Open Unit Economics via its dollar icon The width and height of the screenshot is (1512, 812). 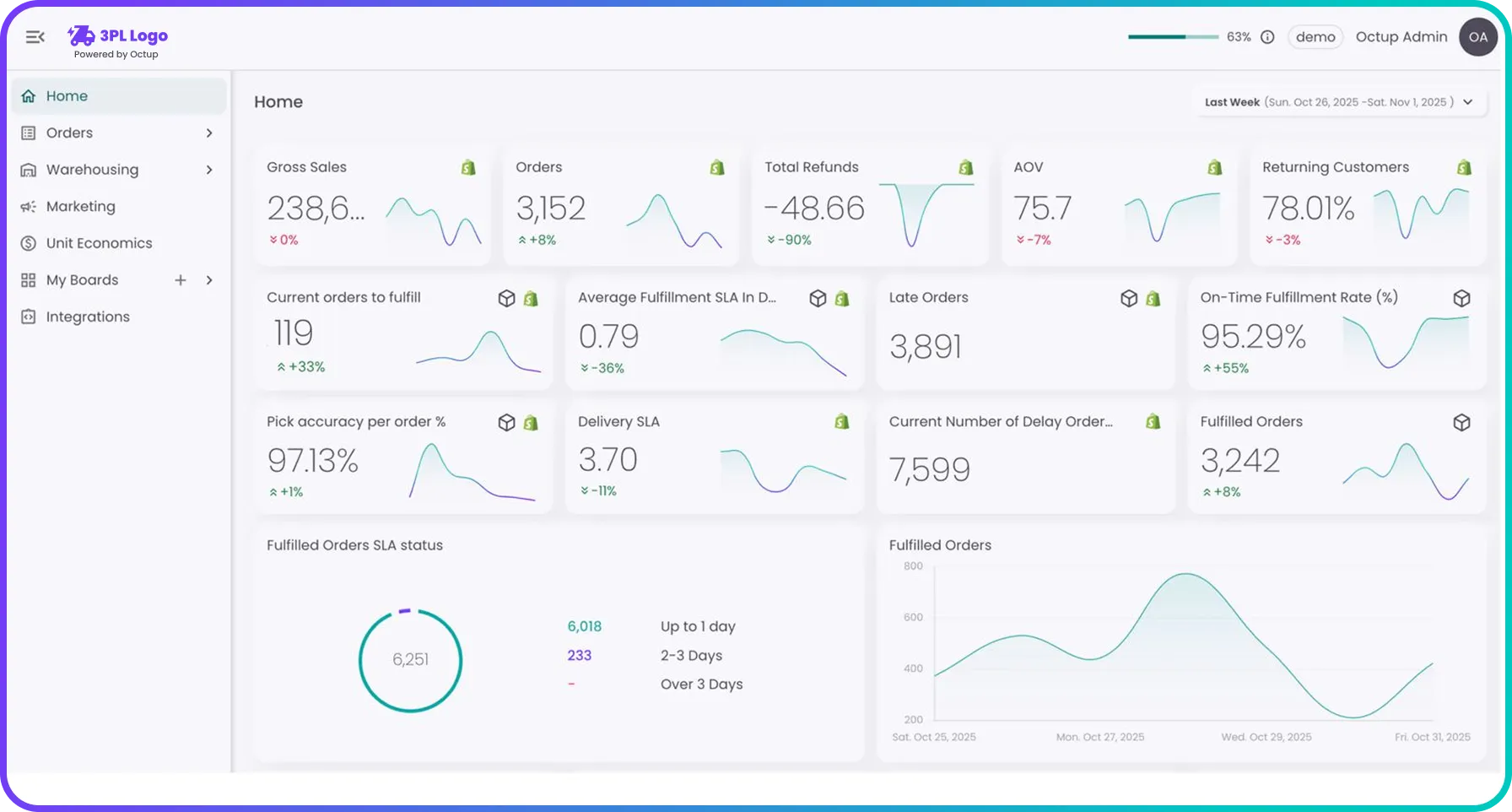point(28,243)
